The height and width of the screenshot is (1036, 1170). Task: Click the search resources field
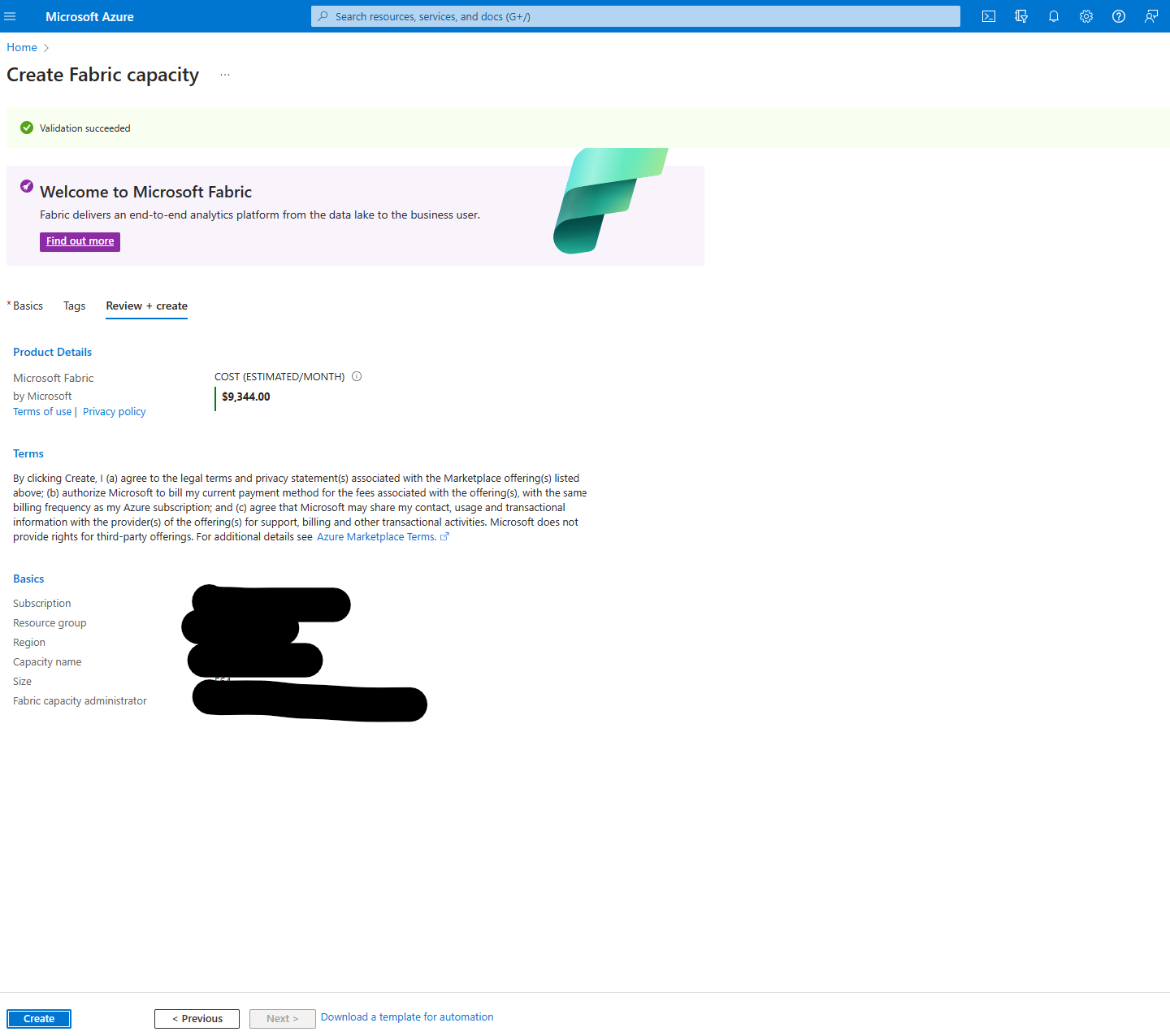(635, 16)
